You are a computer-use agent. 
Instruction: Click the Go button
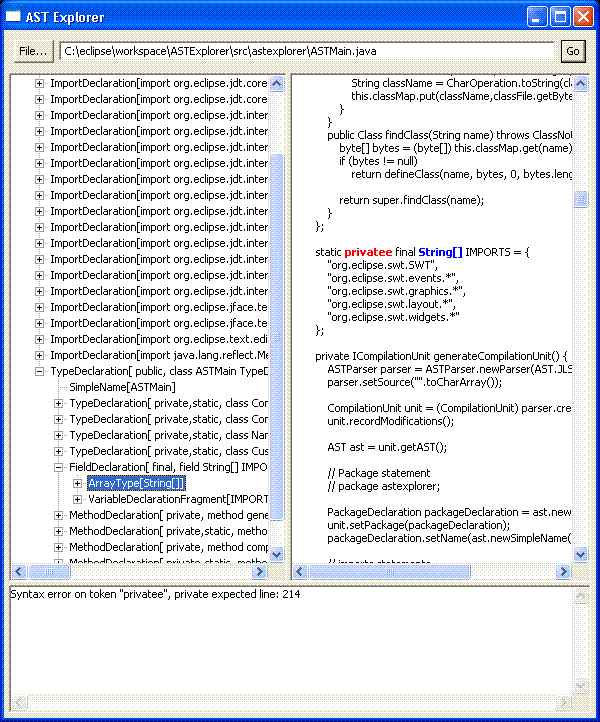(573, 51)
